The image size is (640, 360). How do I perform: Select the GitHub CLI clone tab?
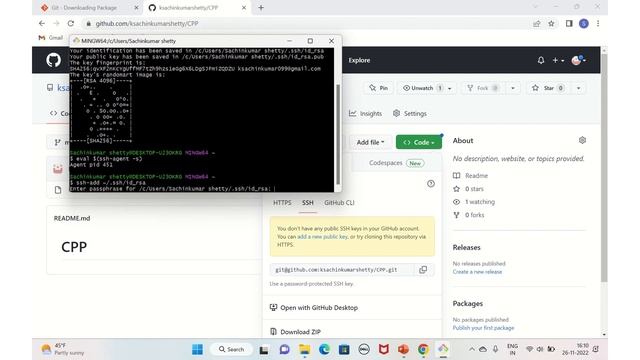click(x=339, y=202)
